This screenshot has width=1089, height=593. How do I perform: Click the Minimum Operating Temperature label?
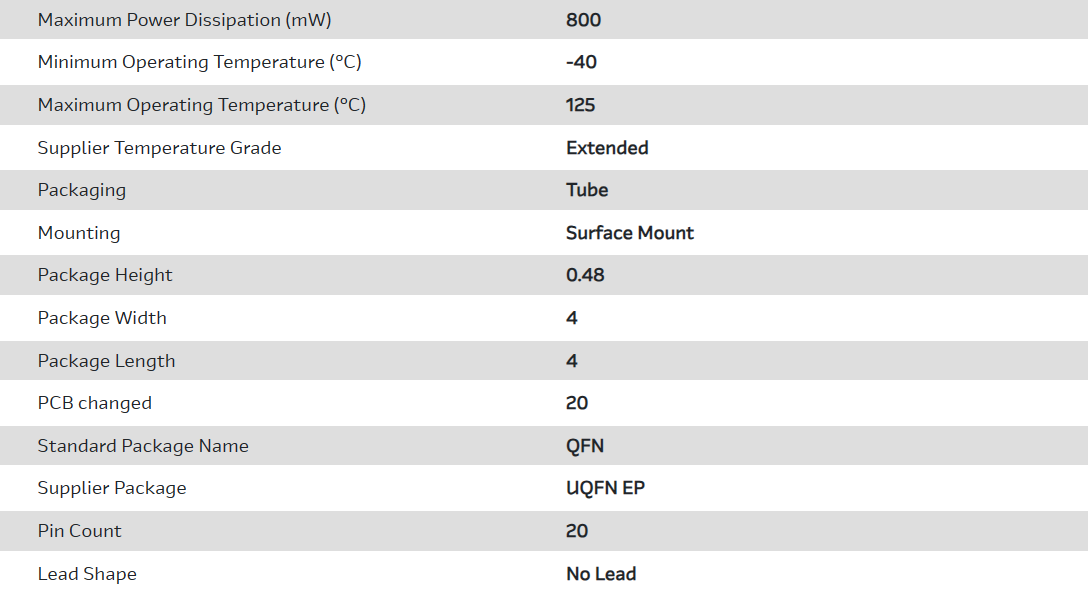(199, 62)
